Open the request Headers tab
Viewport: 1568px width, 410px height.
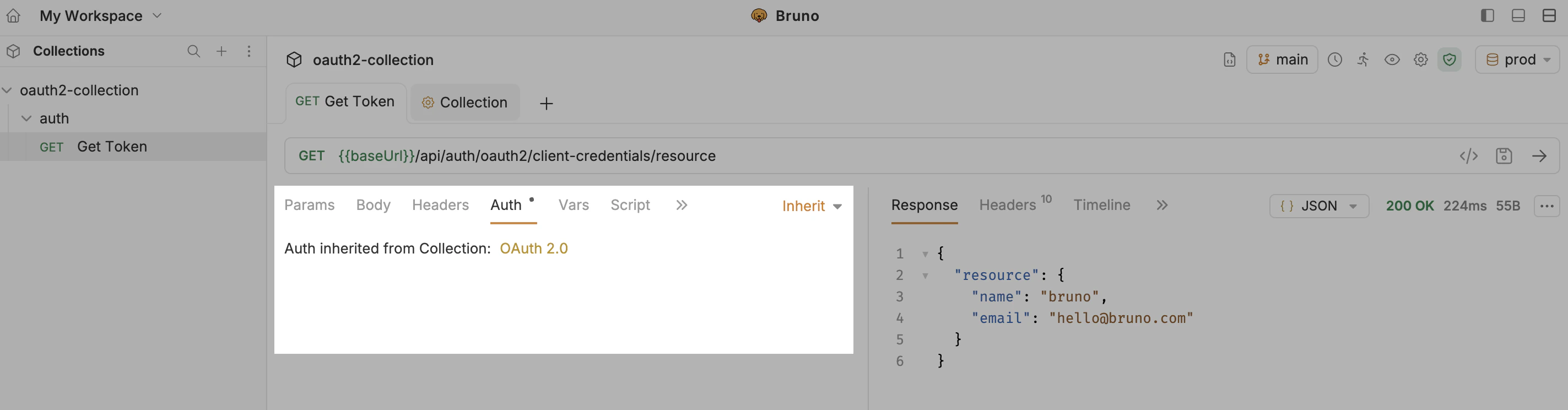click(x=440, y=206)
